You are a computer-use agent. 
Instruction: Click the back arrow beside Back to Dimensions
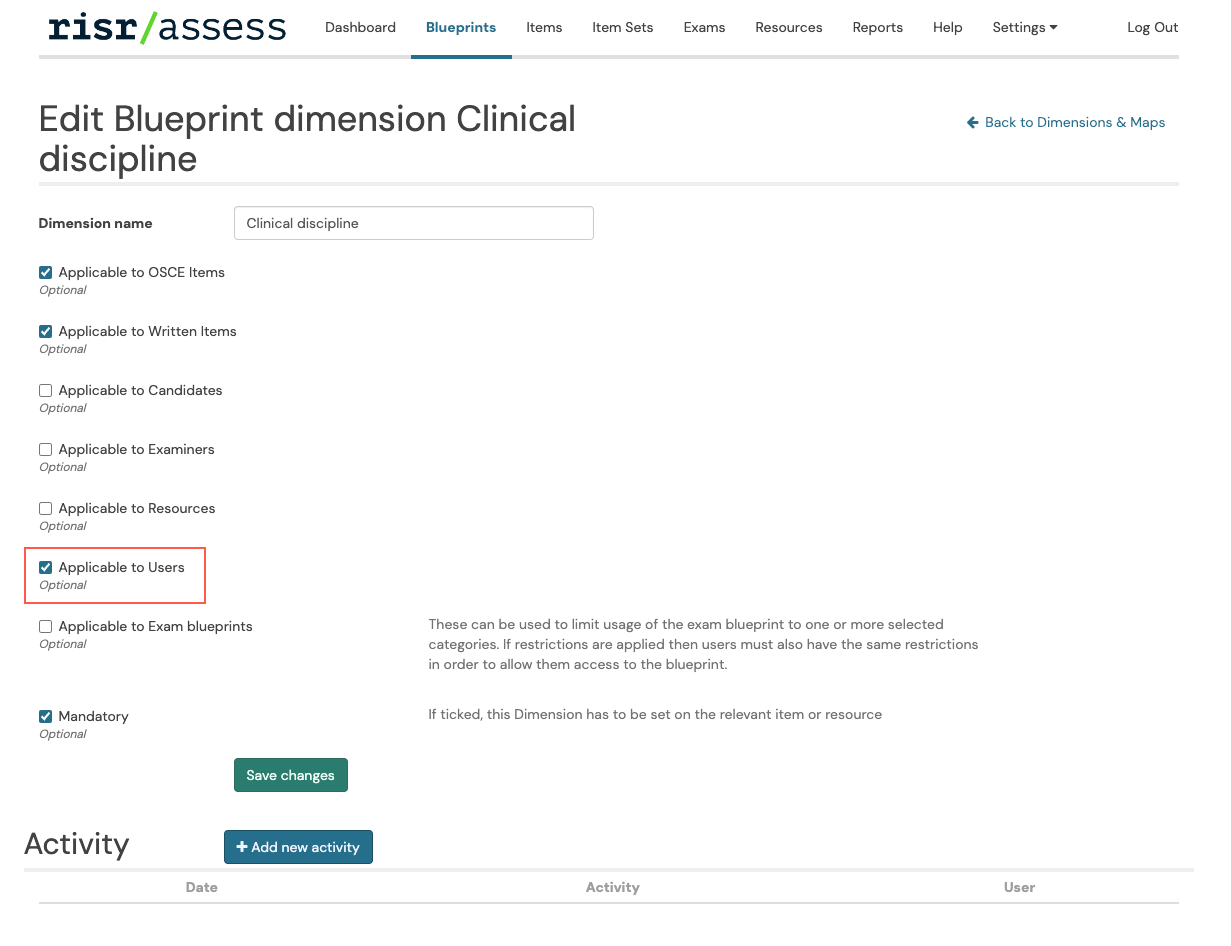[x=971, y=122]
